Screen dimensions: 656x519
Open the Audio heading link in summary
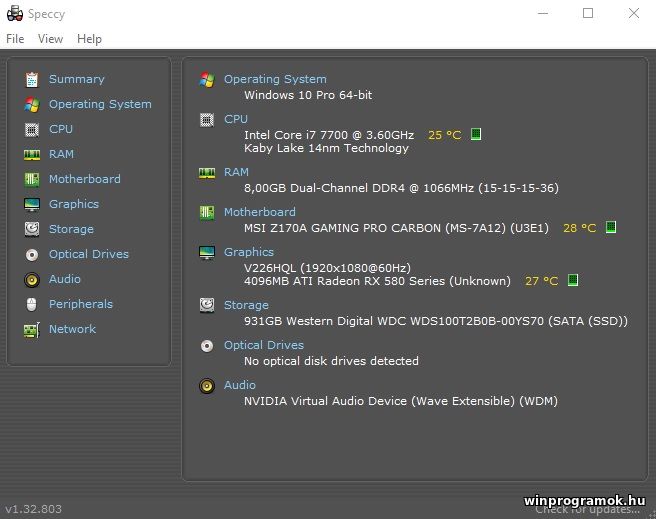239,385
